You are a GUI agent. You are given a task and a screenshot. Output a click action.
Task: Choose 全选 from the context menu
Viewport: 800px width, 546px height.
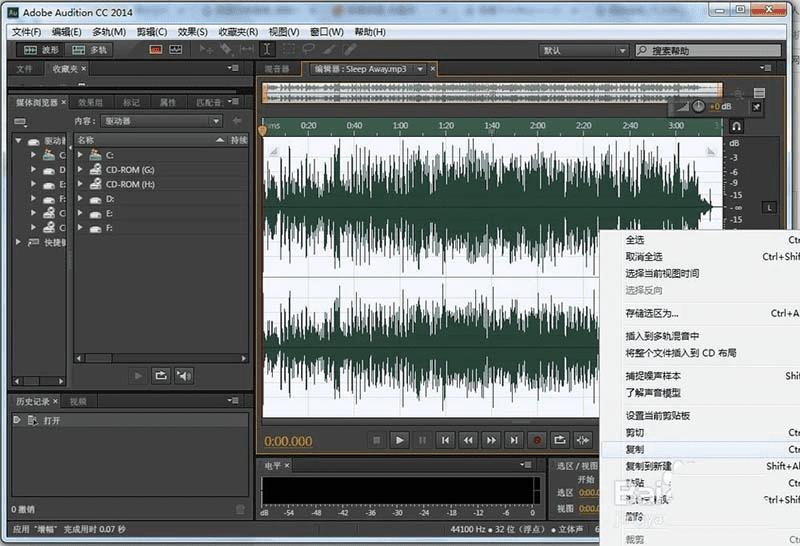tap(635, 240)
